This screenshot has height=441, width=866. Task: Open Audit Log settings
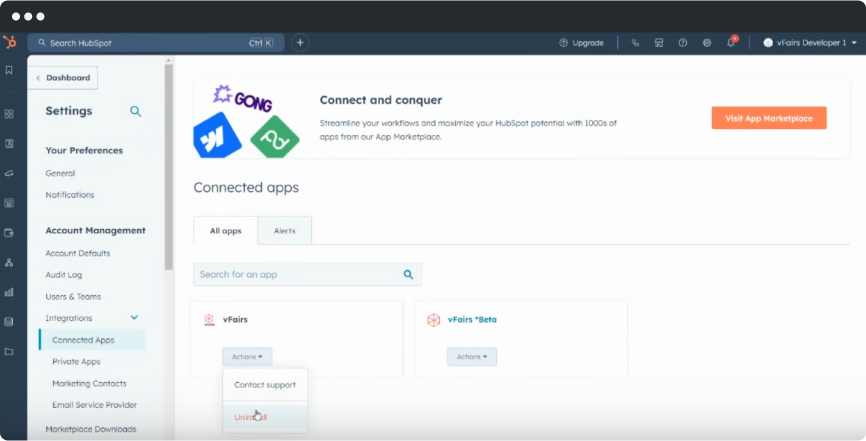[x=64, y=275]
